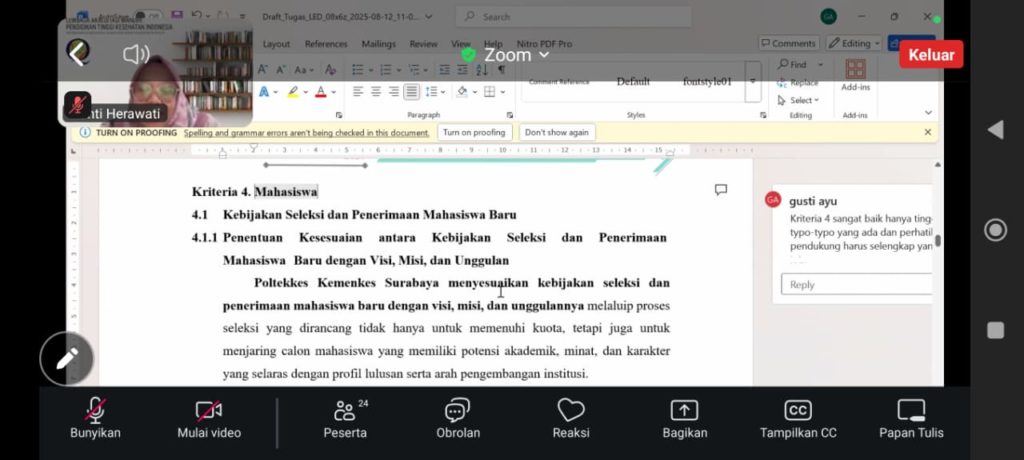Click the Increase Font Size icon
This screenshot has height=460, width=1024.
[x=263, y=69]
